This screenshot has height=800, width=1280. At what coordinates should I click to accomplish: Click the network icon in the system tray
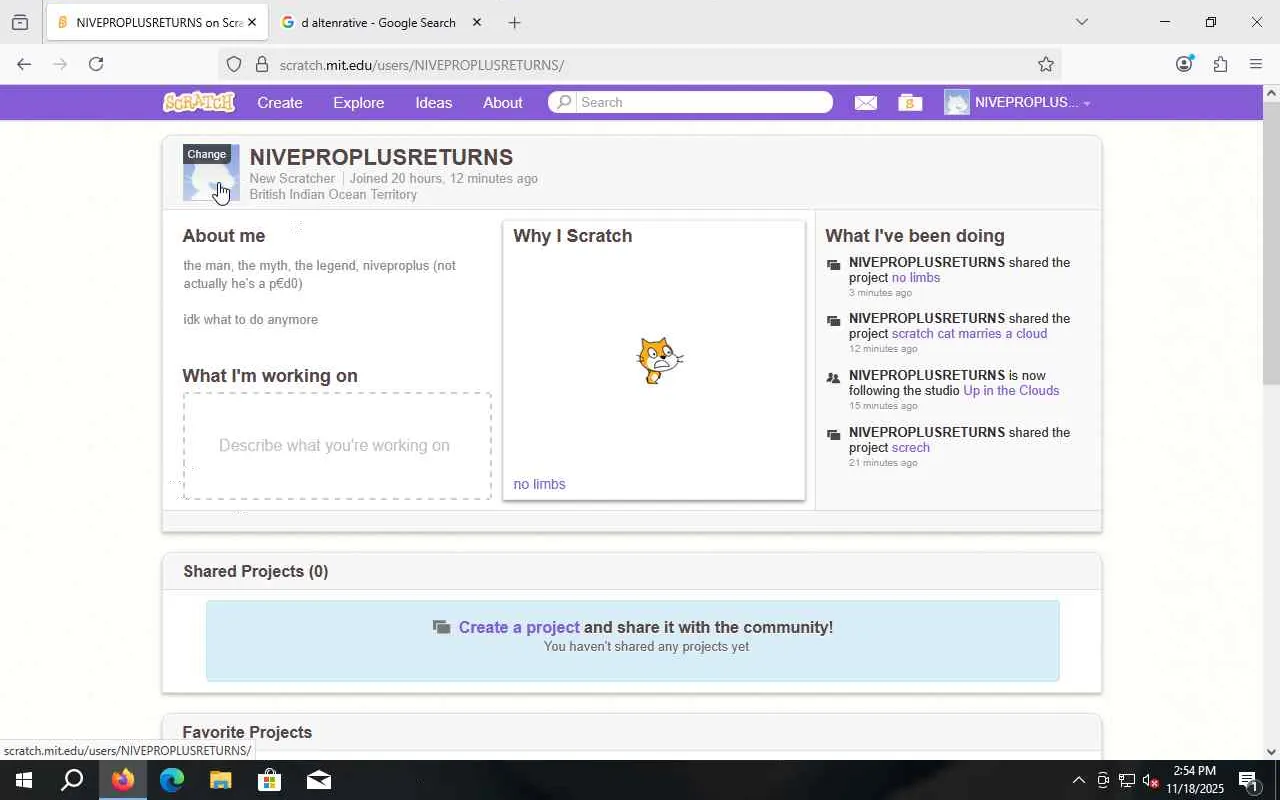pos(1126,780)
